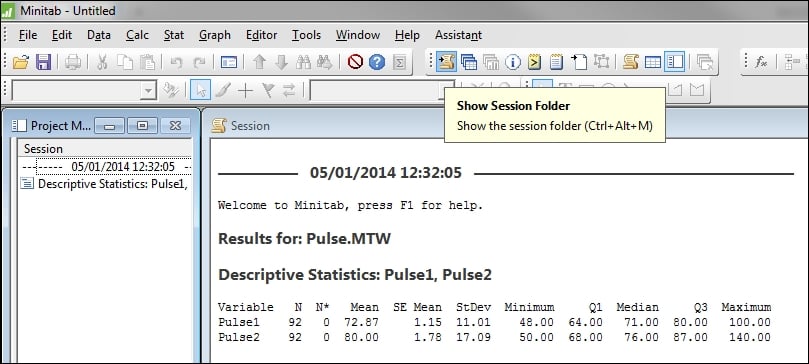Click the Maximum value 140.00
Image resolution: width=809 pixels, height=364 pixels.
[750, 338]
